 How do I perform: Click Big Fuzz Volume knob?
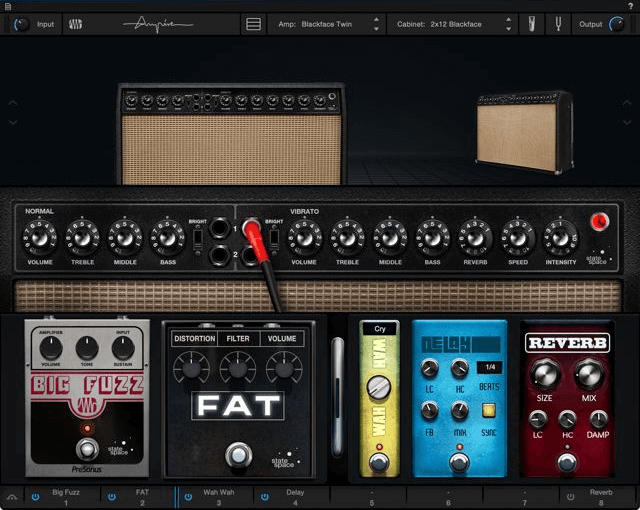click(51, 348)
